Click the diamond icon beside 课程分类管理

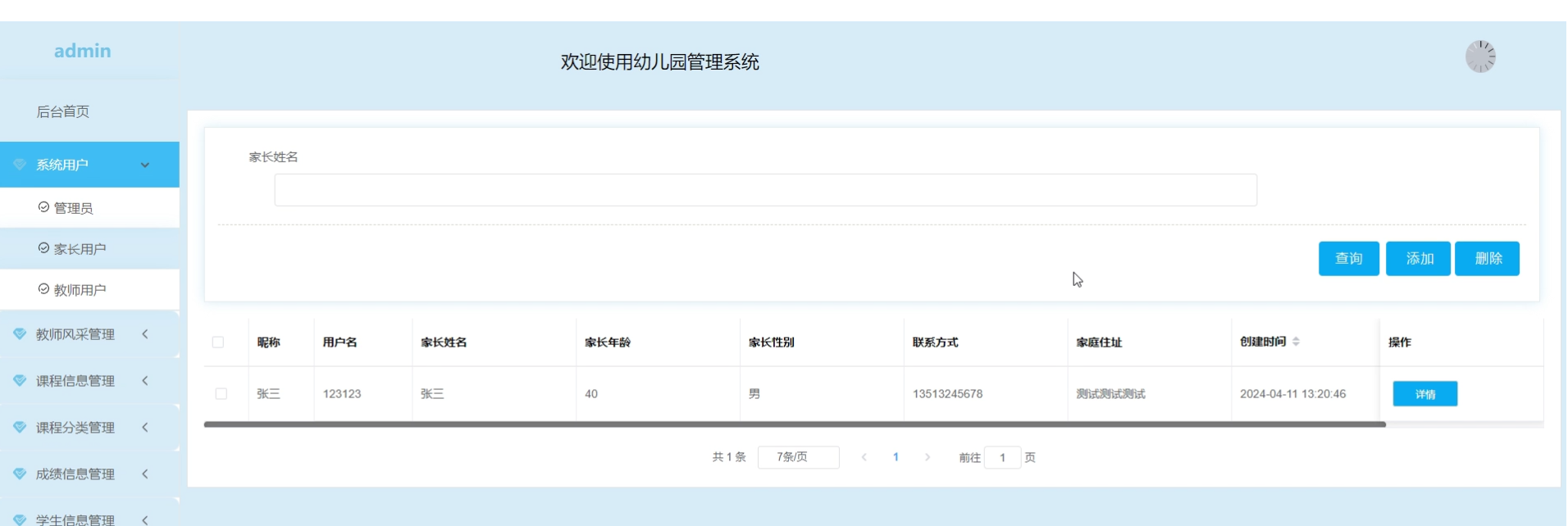tap(20, 428)
